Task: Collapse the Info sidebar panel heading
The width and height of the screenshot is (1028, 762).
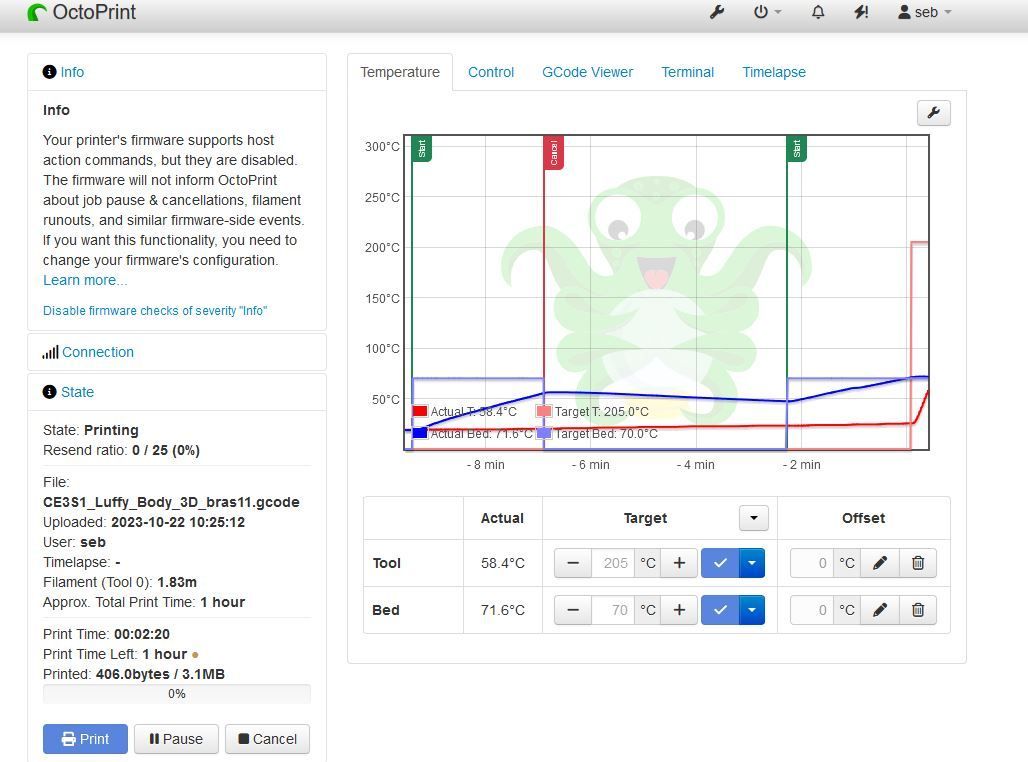Action: (72, 72)
